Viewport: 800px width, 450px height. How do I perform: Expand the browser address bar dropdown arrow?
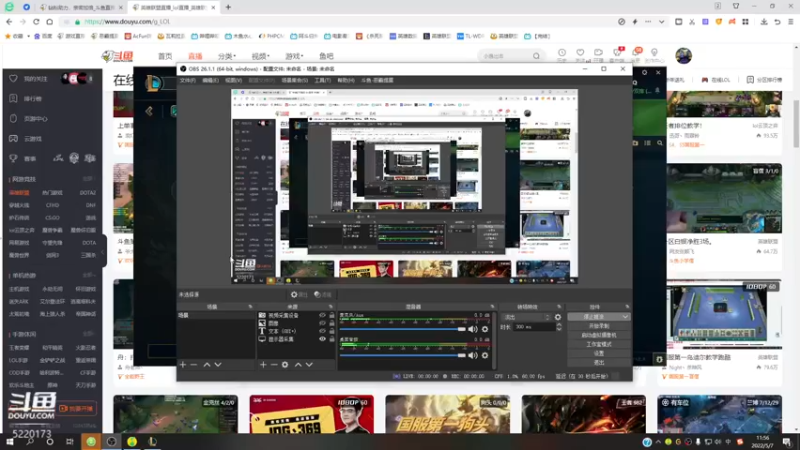661,22
